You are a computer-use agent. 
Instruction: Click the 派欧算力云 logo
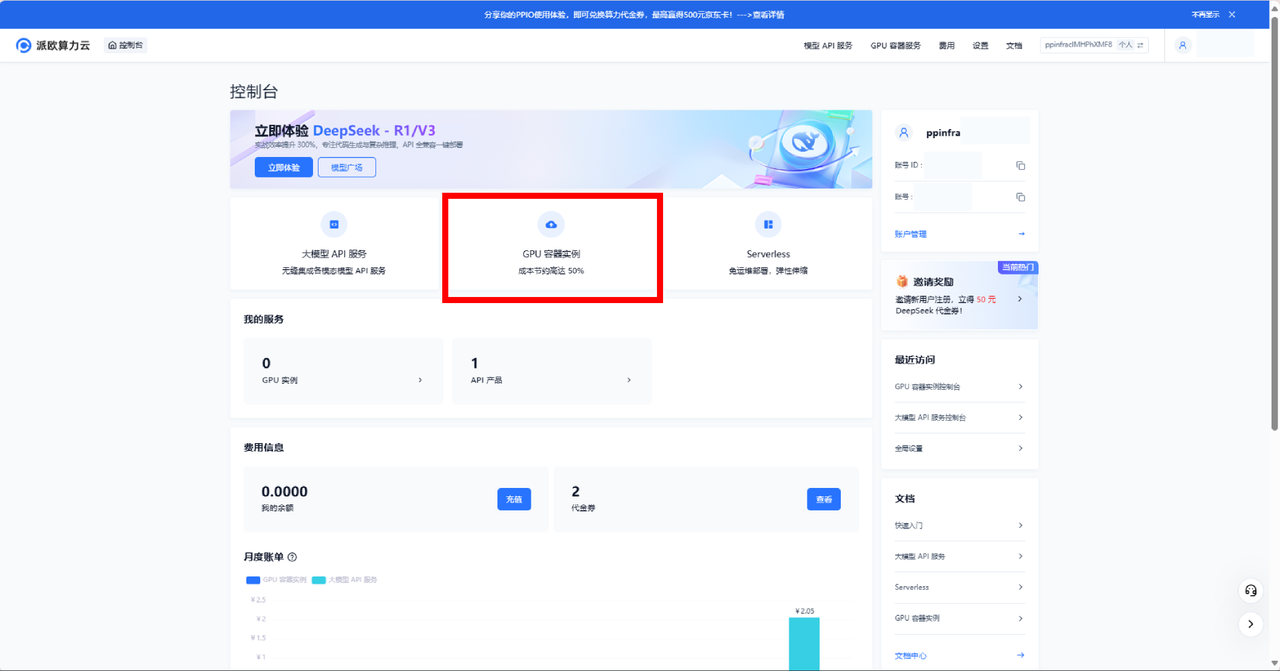[x=53, y=45]
